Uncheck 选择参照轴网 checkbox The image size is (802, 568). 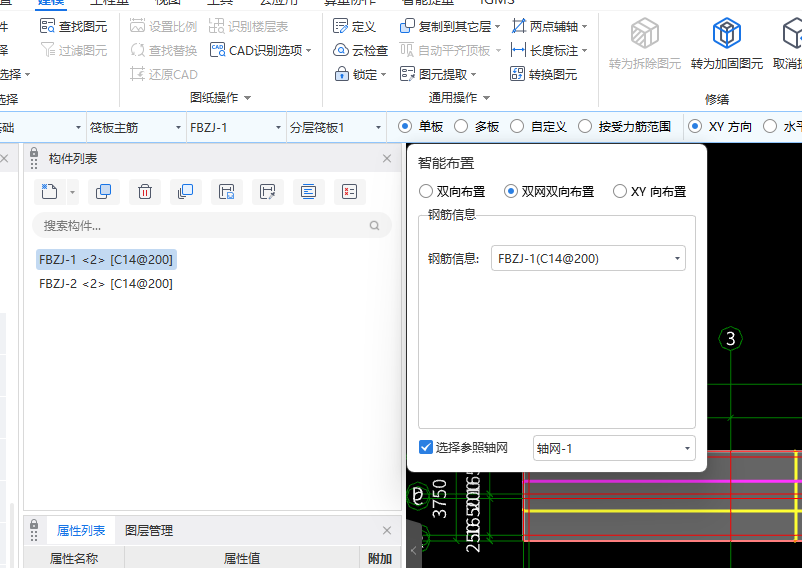tap(426, 447)
